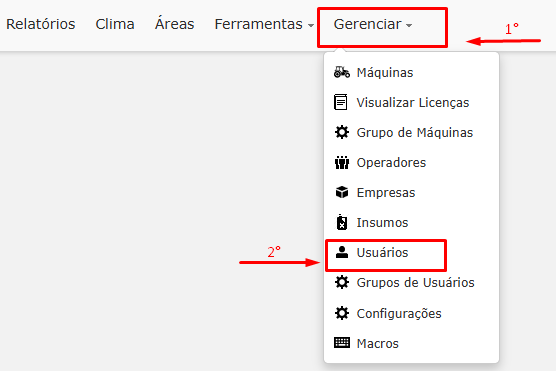
Task: Click the keyboard icon next to Macros
Action: (x=342, y=343)
